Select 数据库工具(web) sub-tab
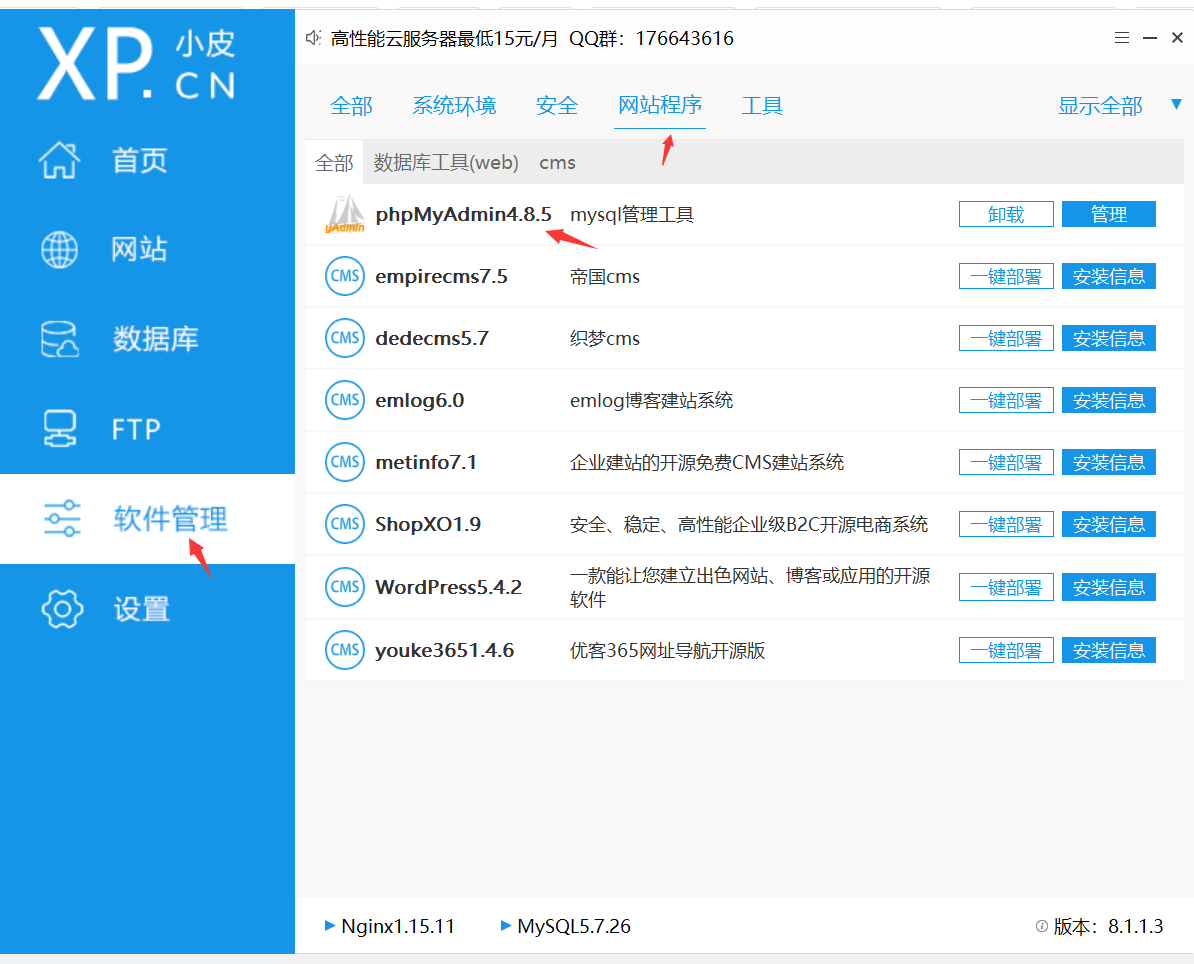The height and width of the screenshot is (964, 1194). click(x=446, y=162)
